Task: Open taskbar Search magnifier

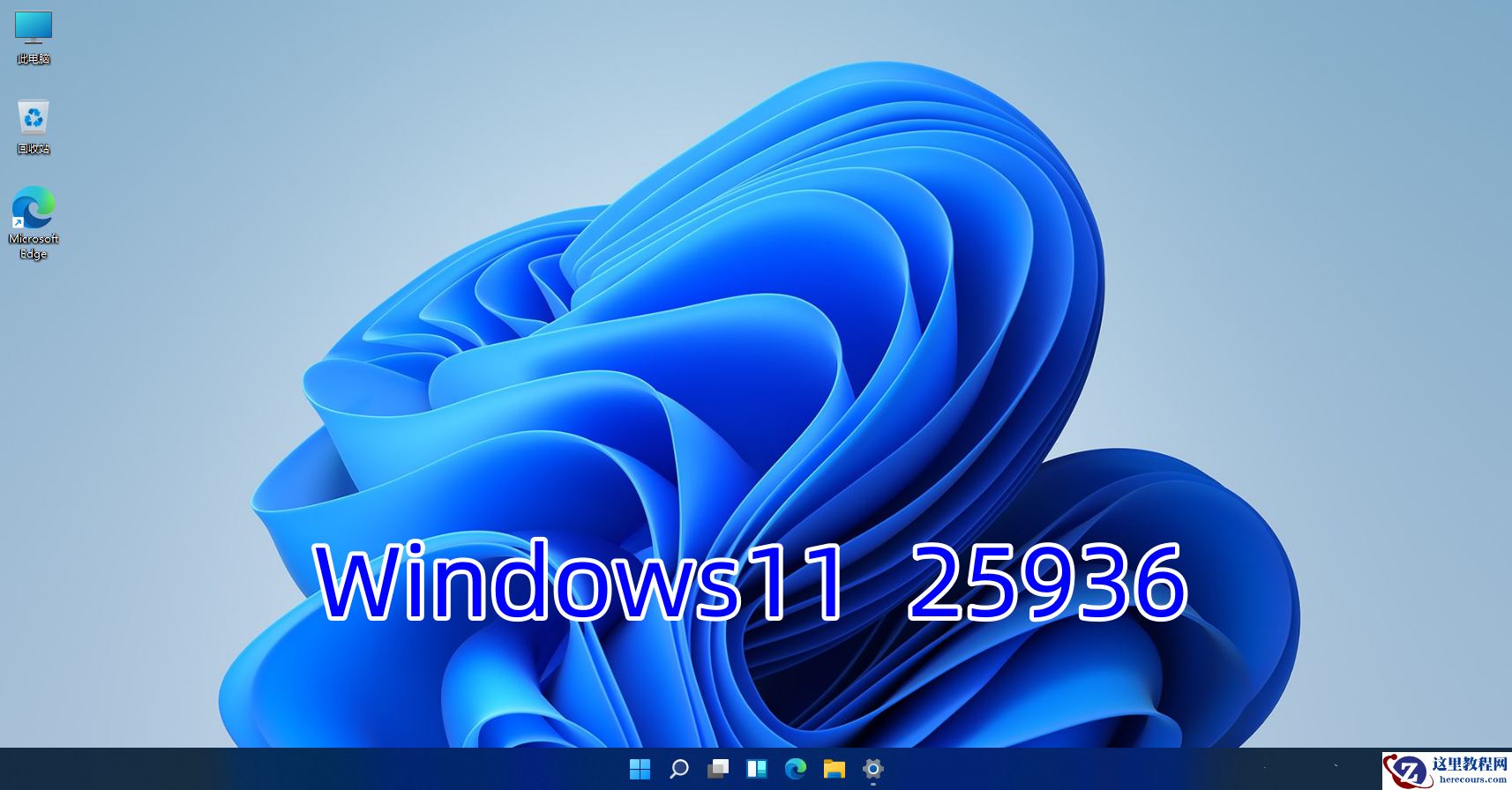Action: click(679, 769)
